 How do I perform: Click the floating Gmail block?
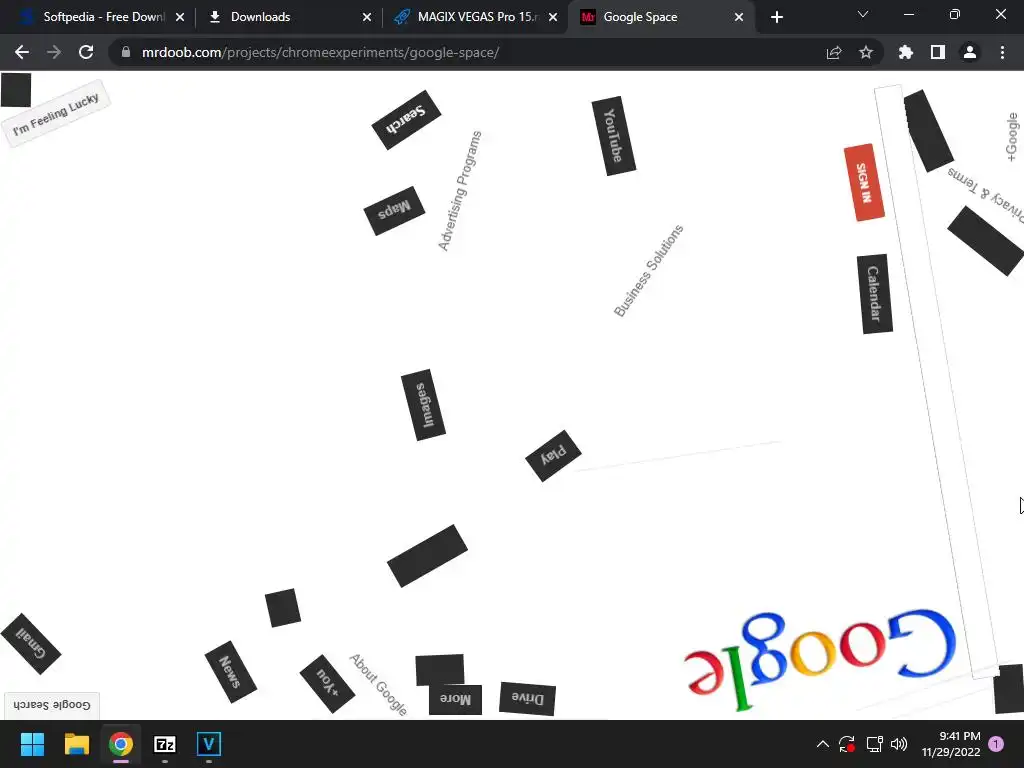click(x=31, y=644)
